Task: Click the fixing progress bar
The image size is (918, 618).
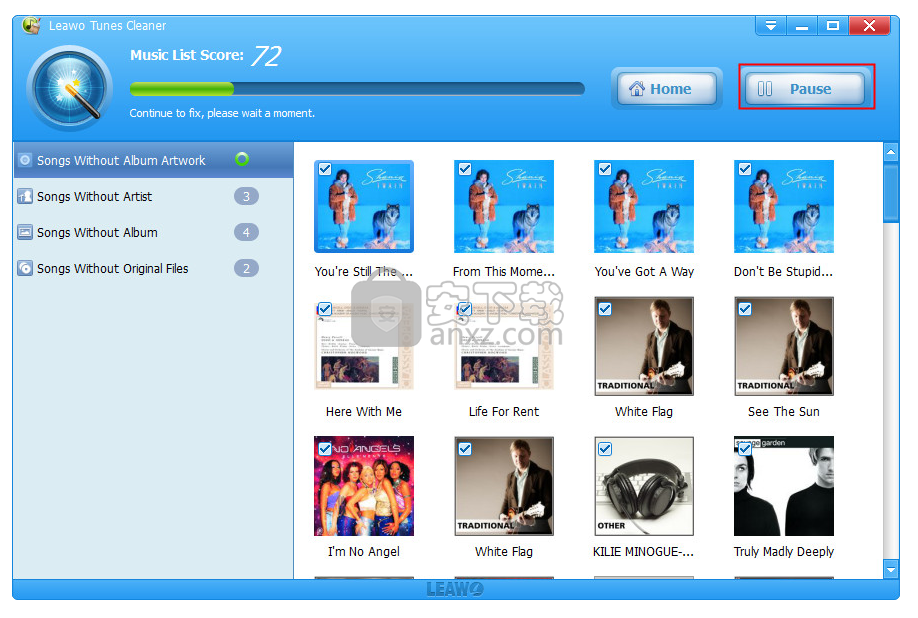Action: [357, 88]
